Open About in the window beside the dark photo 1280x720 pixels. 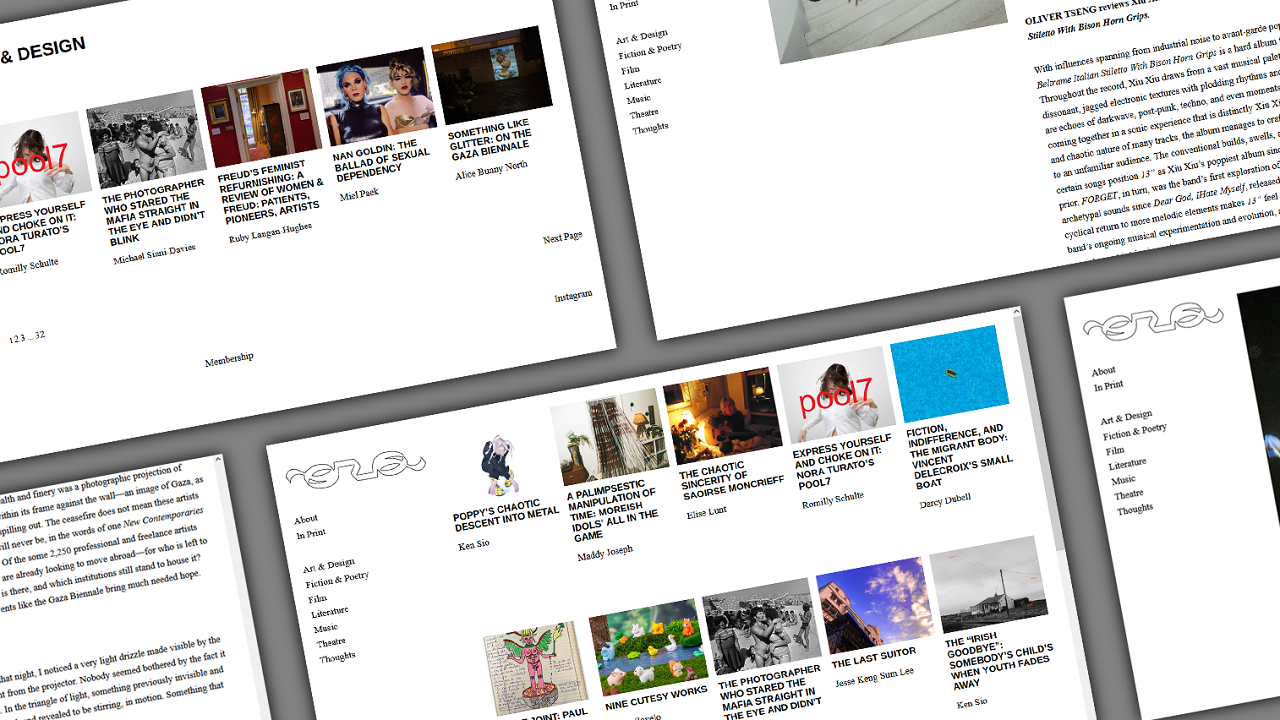[x=1104, y=372]
